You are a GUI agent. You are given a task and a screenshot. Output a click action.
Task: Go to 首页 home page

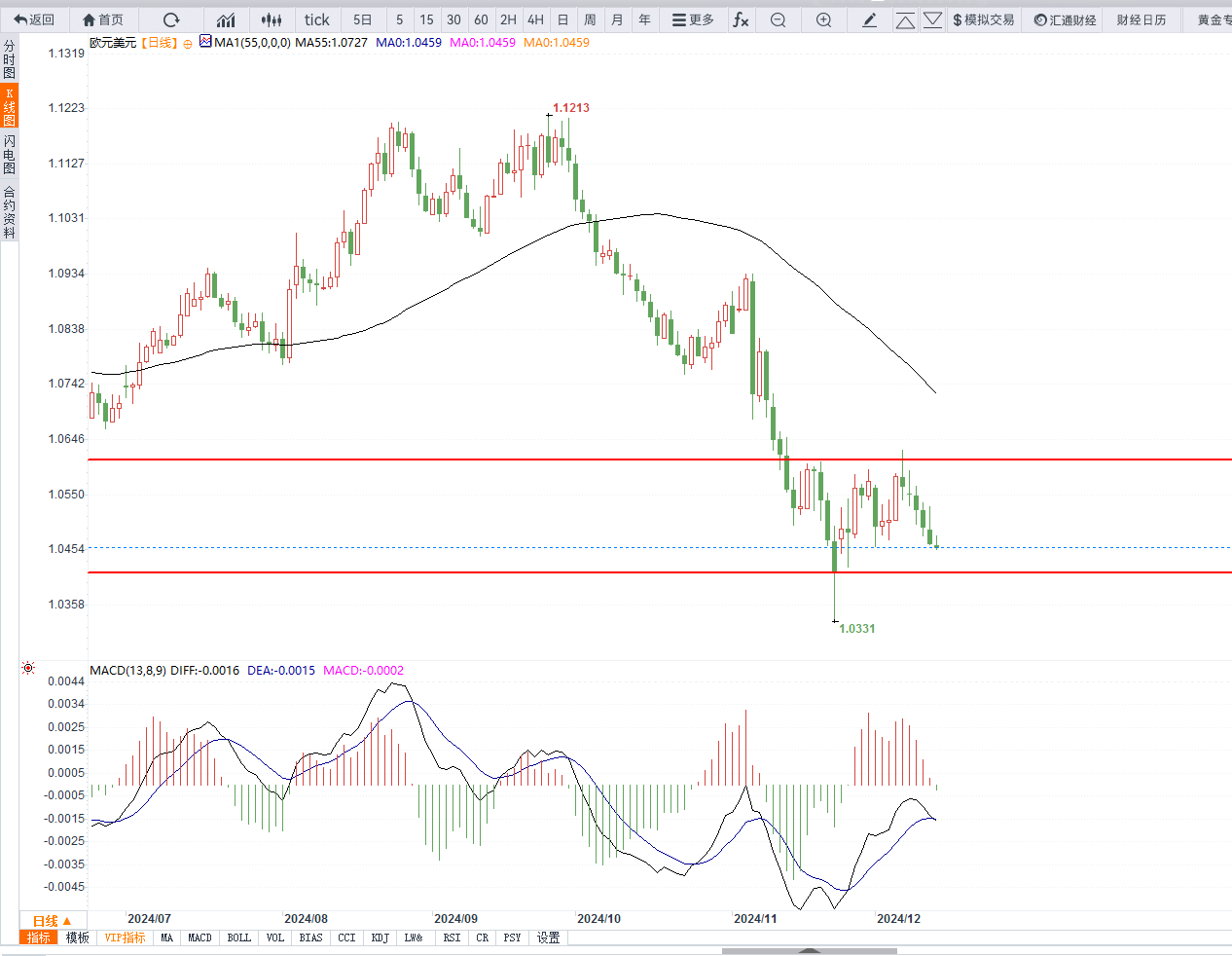(x=103, y=19)
